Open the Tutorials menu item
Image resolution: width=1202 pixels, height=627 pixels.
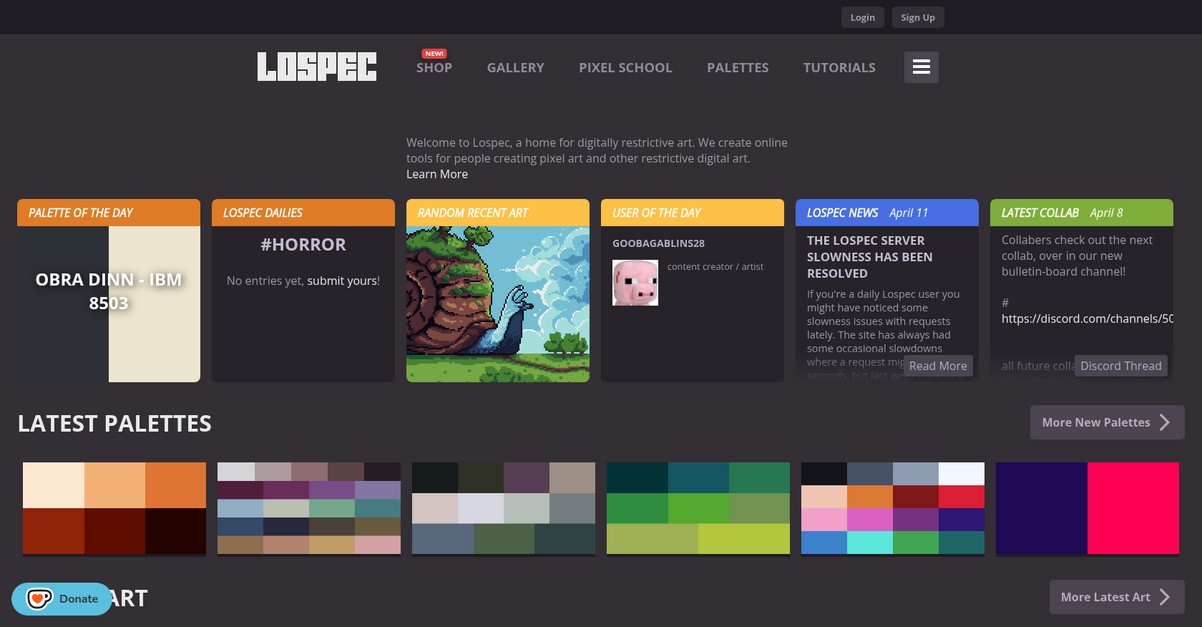tap(839, 67)
